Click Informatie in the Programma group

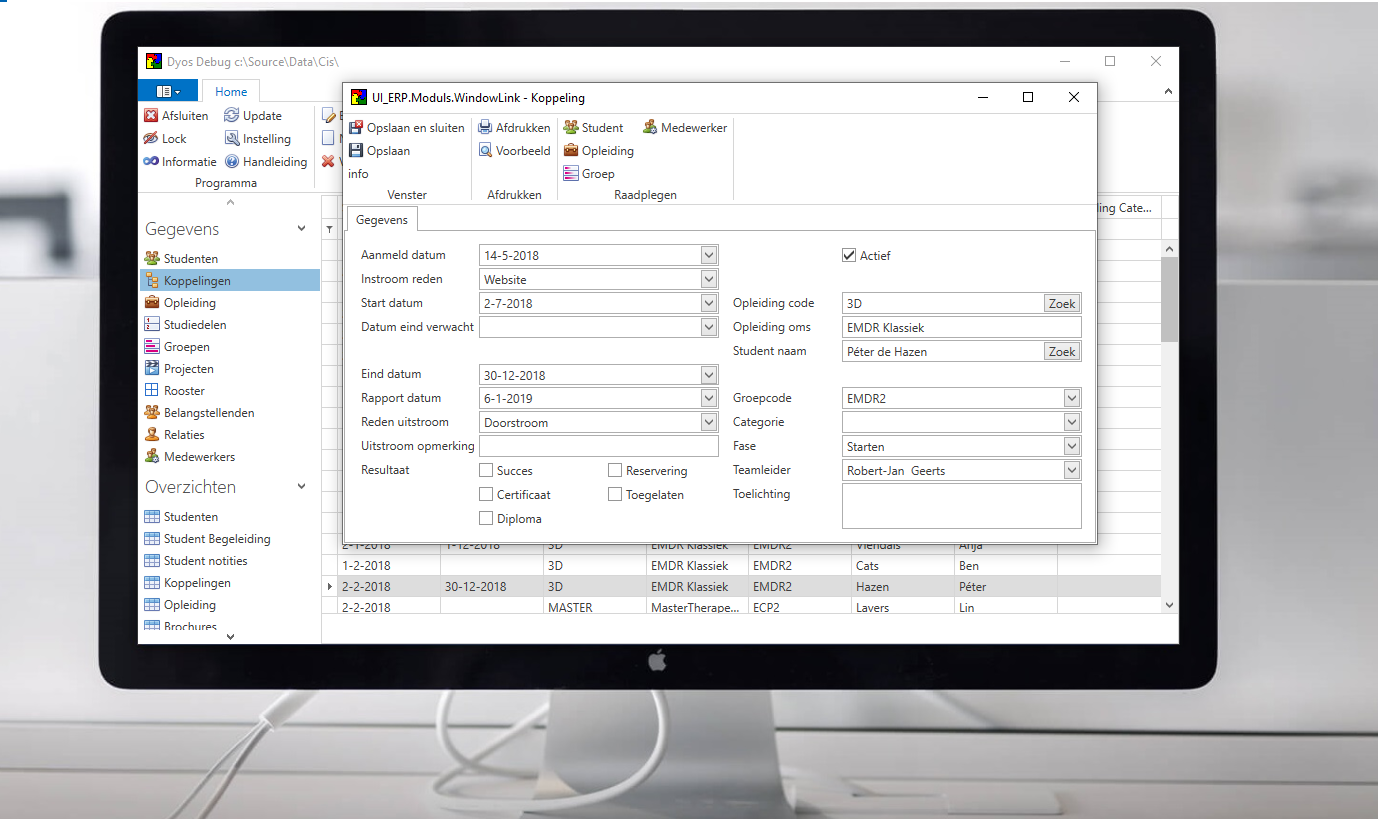(x=180, y=162)
